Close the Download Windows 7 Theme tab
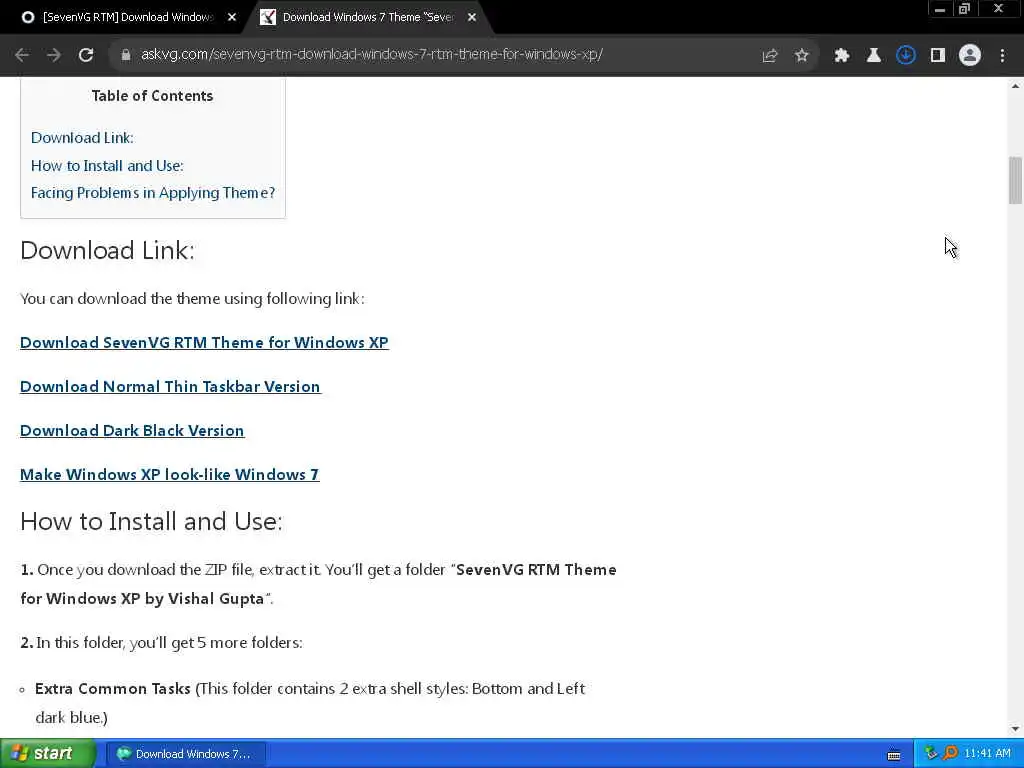 472,18
